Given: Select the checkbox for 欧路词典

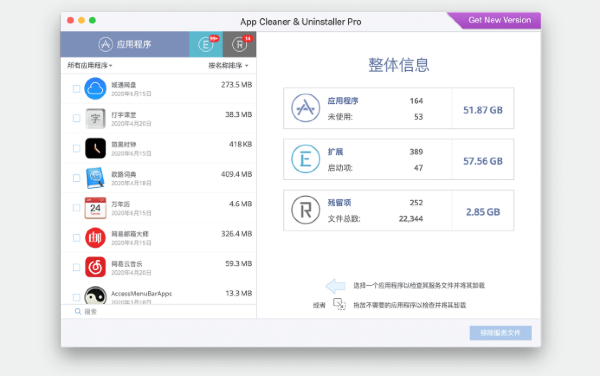Looking at the screenshot, I should [x=77, y=178].
